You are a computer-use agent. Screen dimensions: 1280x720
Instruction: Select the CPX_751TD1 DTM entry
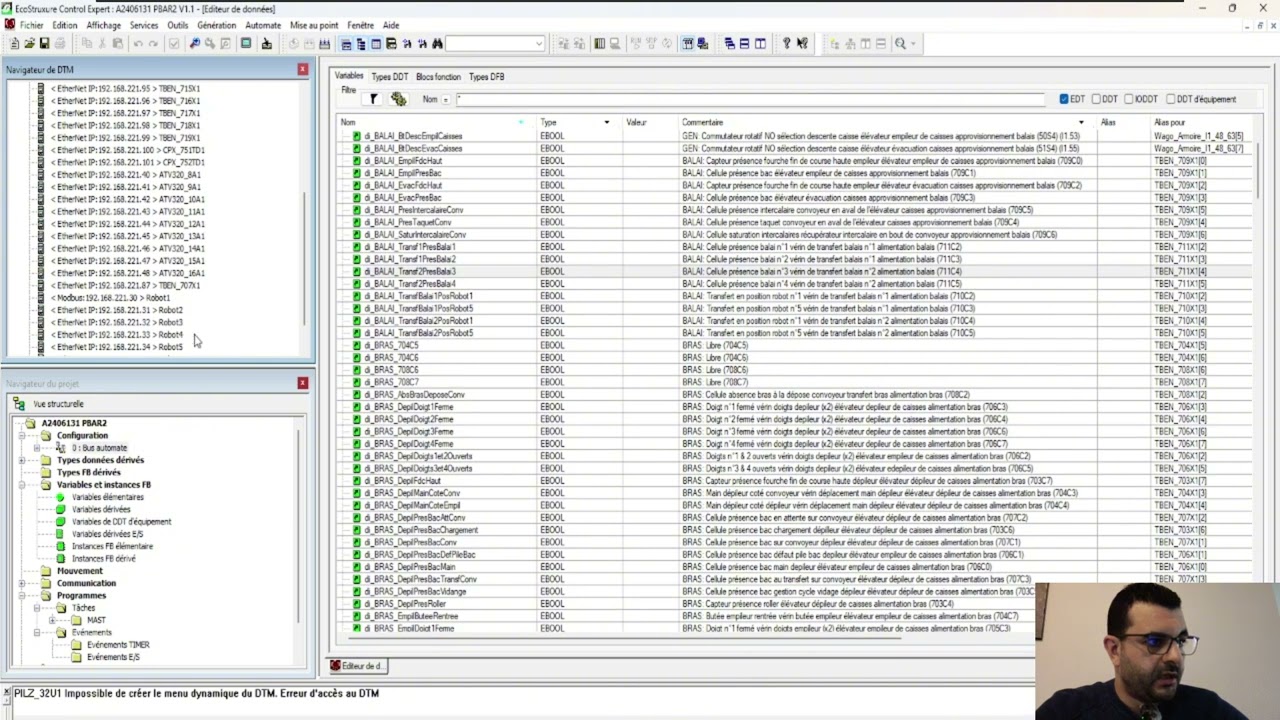(x=128, y=150)
